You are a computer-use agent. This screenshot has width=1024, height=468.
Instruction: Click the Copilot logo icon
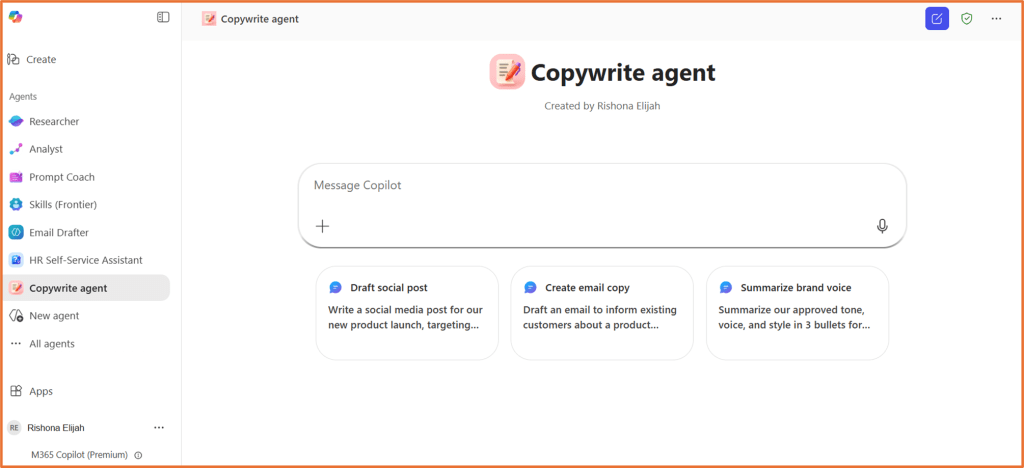click(x=15, y=17)
